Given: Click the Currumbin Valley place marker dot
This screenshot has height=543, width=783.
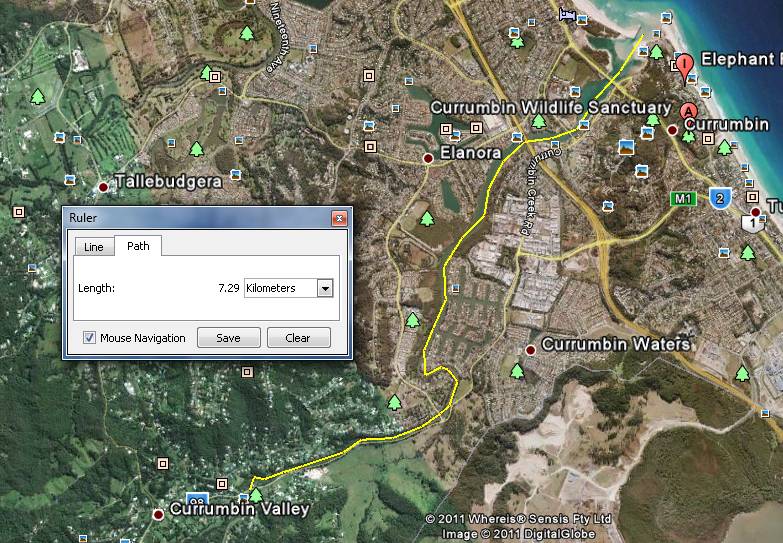Looking at the screenshot, I should tap(158, 514).
